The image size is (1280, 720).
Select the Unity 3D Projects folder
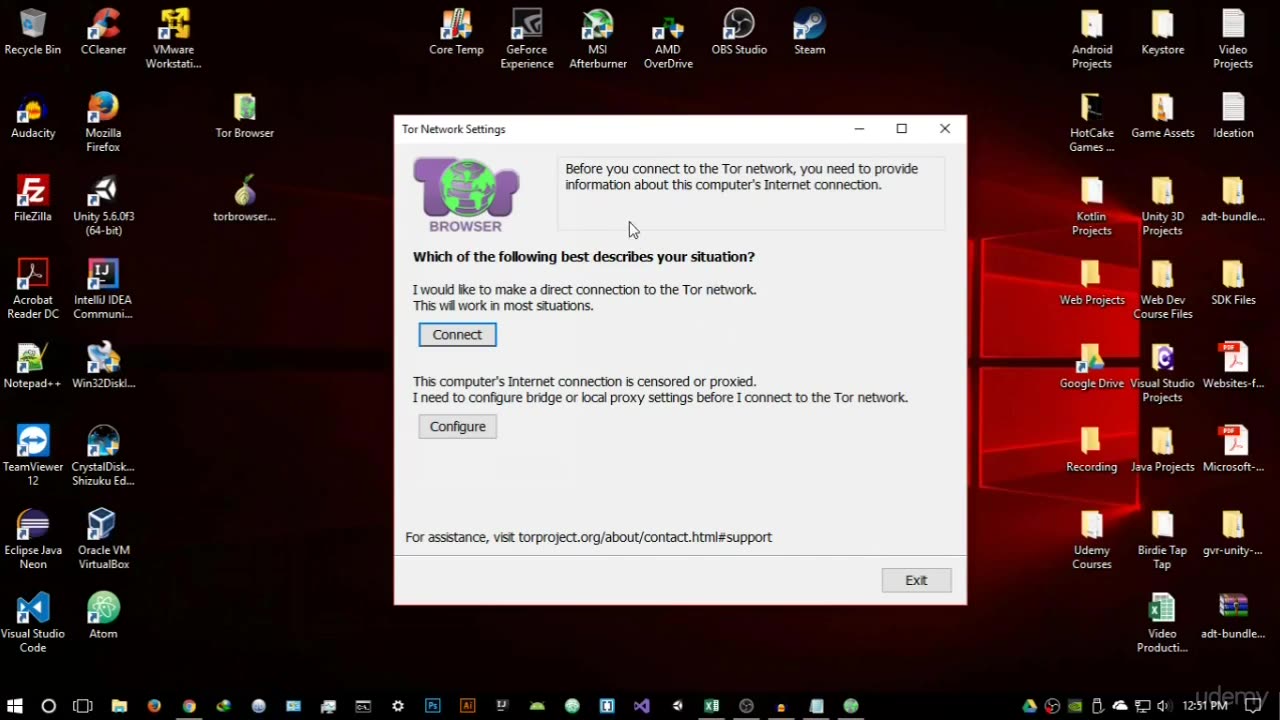point(1162,206)
